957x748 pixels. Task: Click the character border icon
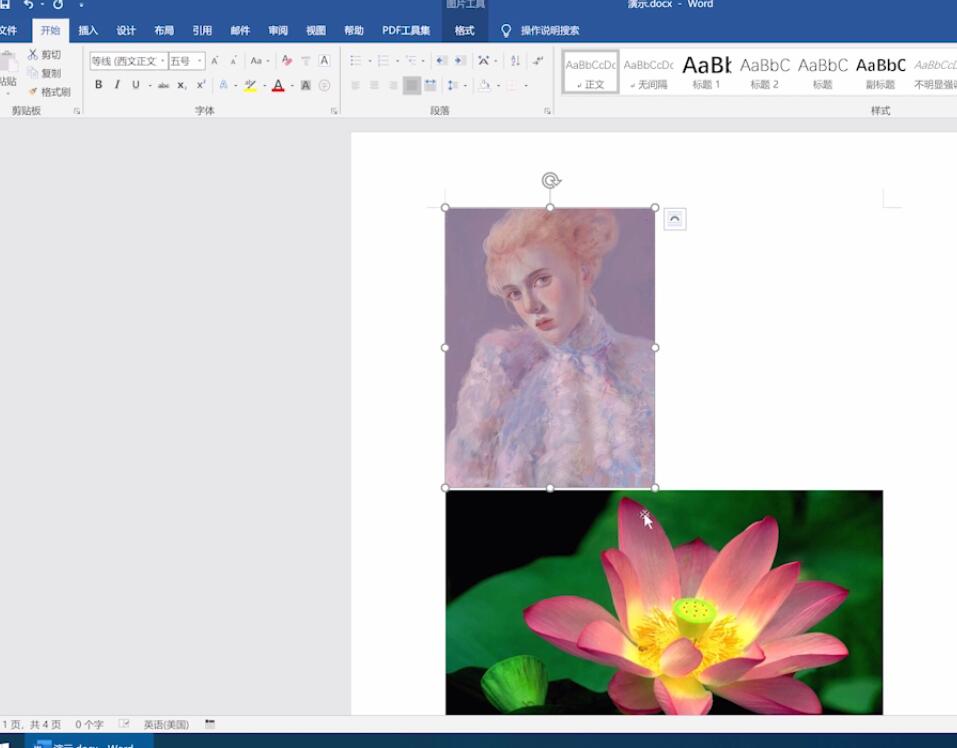324,61
